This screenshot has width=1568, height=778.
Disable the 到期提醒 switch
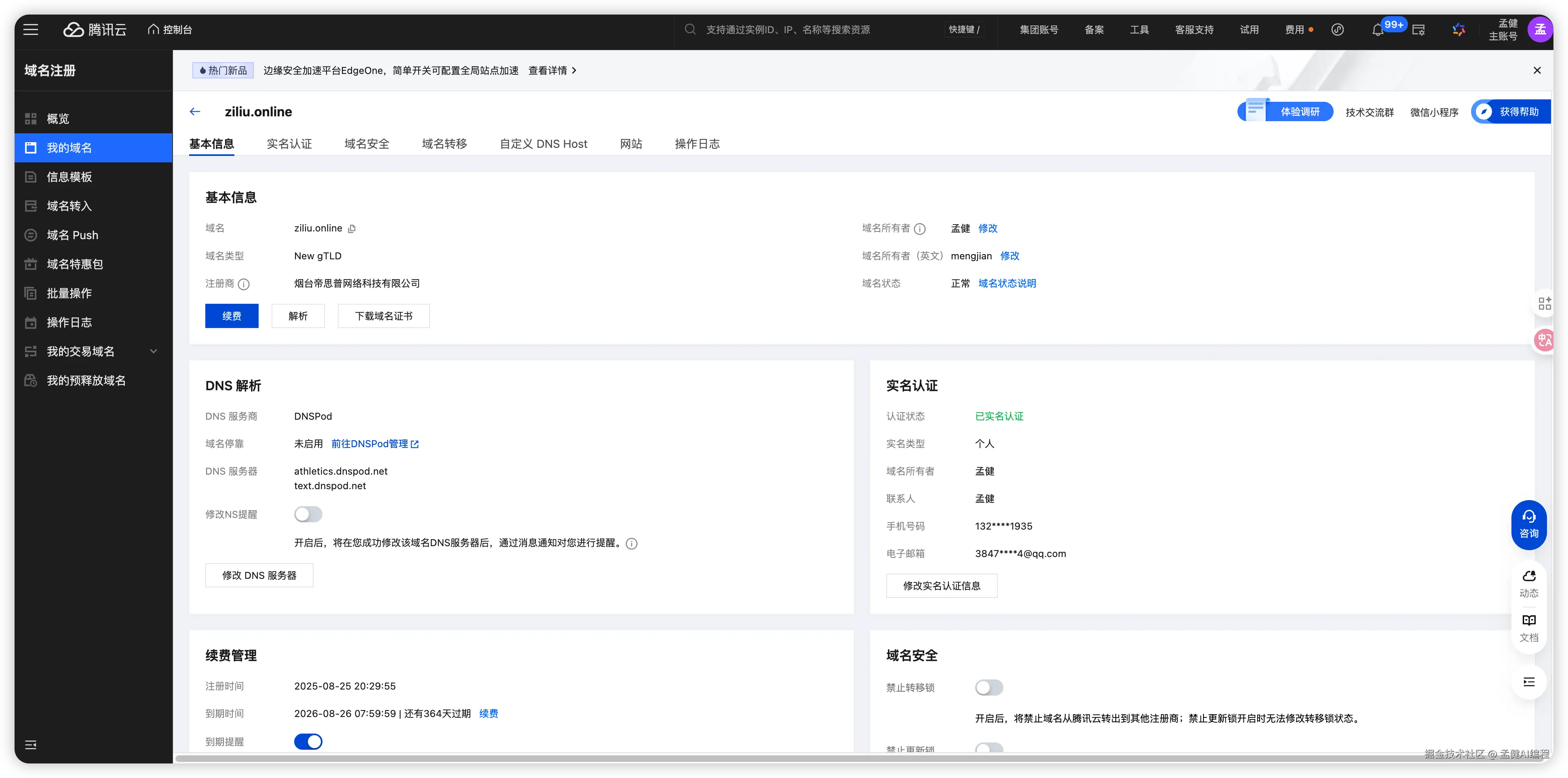coord(308,742)
